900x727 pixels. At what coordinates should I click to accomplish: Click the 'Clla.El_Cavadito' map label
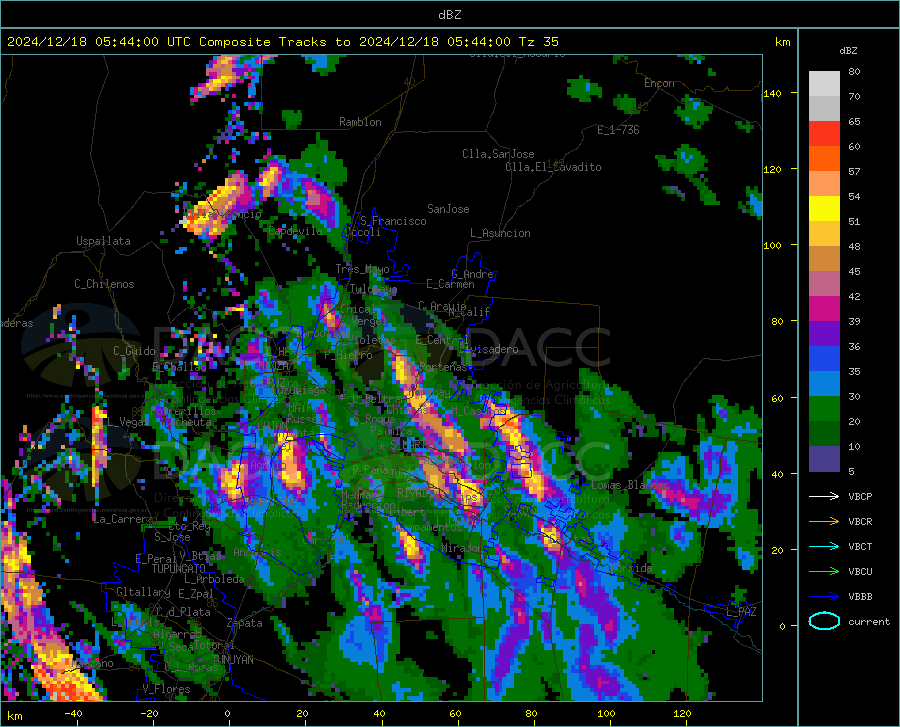pos(553,167)
